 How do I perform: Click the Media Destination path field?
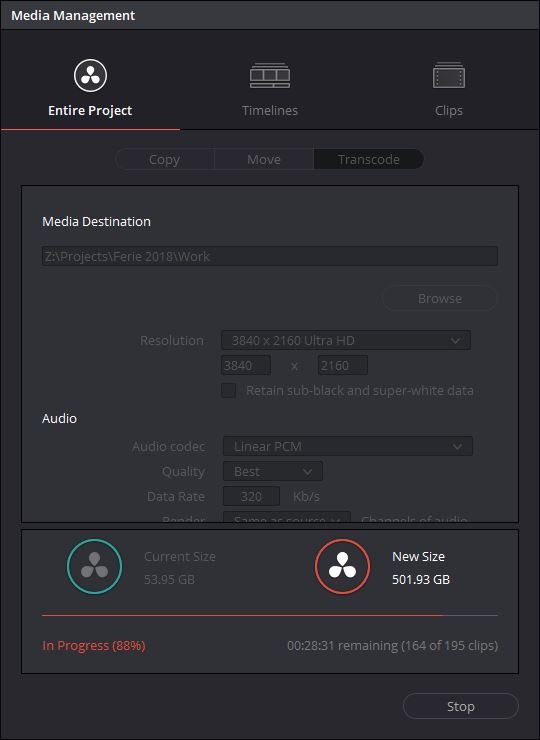tap(270, 256)
